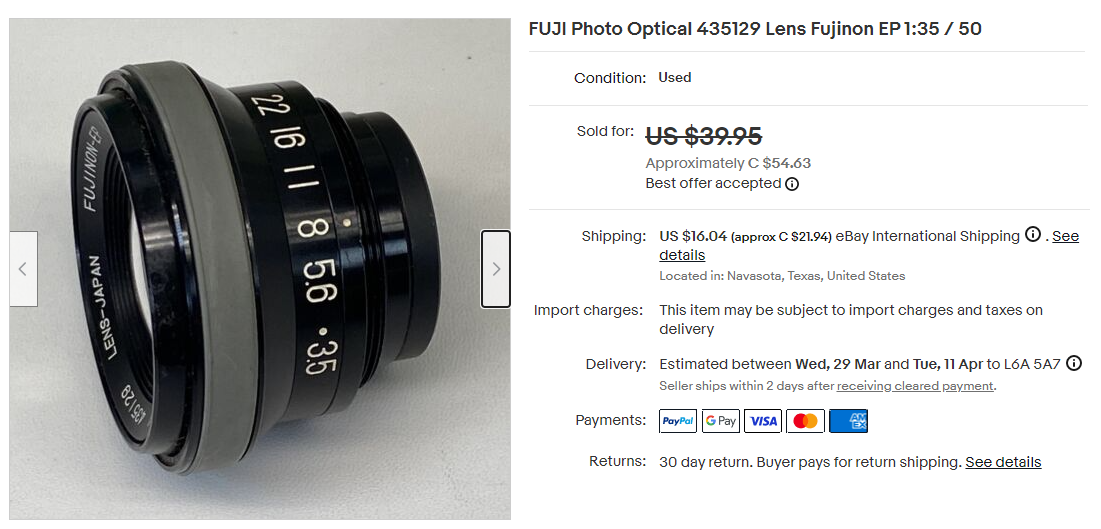The image size is (1101, 529).
Task: Click the Used condition value
Action: [x=675, y=77]
